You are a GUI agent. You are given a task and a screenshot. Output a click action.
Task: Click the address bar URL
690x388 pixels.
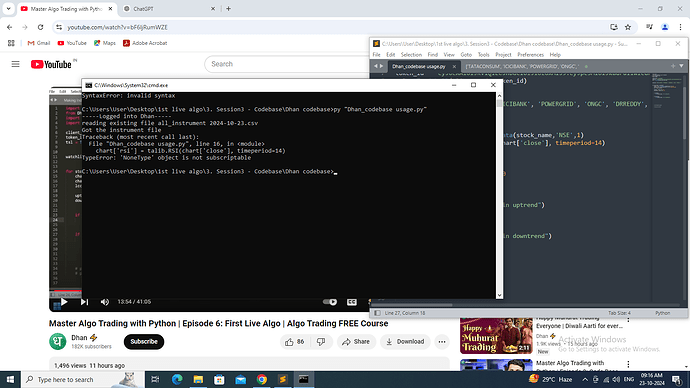pyautogui.click(x=117, y=27)
